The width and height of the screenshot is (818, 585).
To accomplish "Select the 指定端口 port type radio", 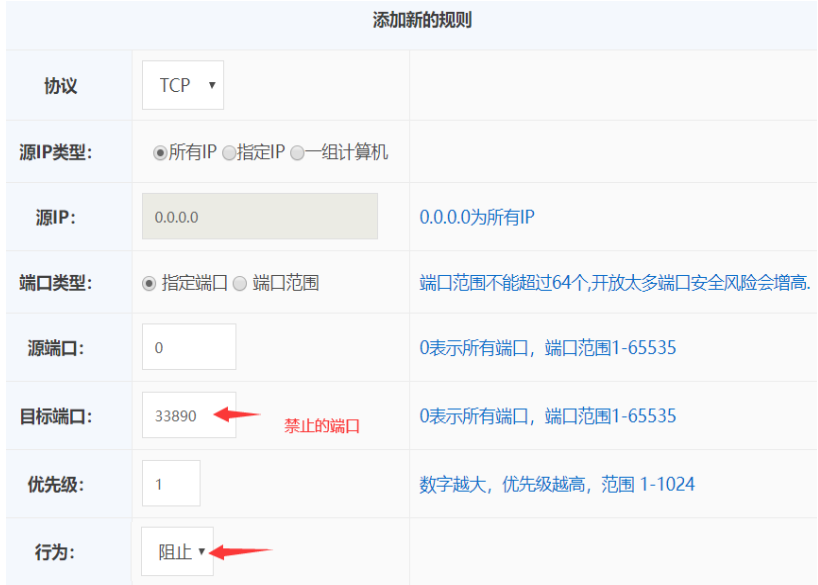I will pyautogui.click(x=149, y=283).
